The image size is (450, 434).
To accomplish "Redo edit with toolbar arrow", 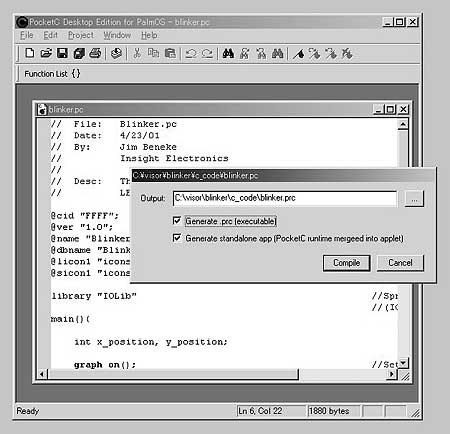I will point(207,53).
